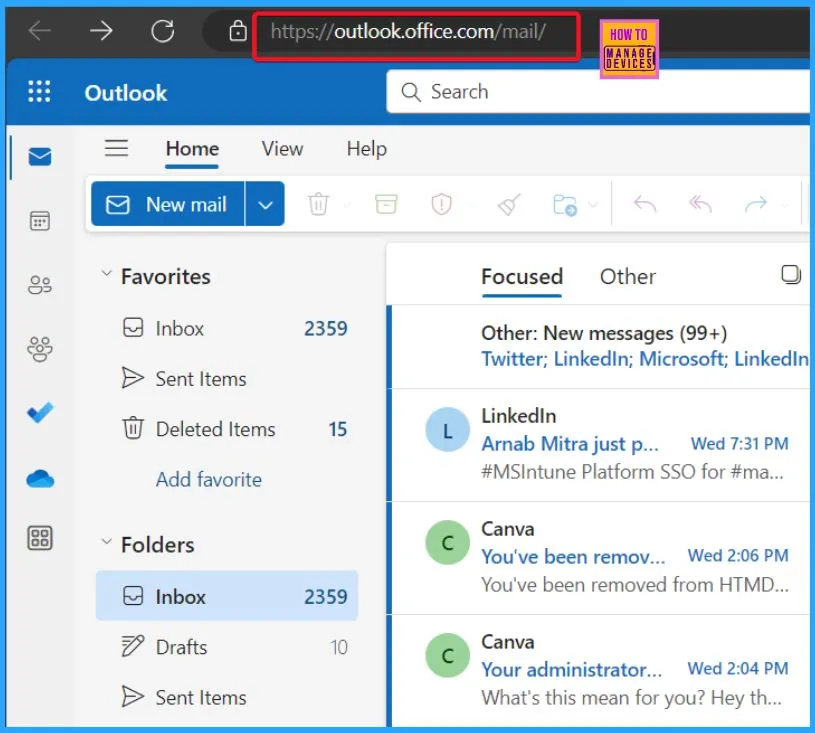Click the Delete trash toolbar icon

point(318,204)
